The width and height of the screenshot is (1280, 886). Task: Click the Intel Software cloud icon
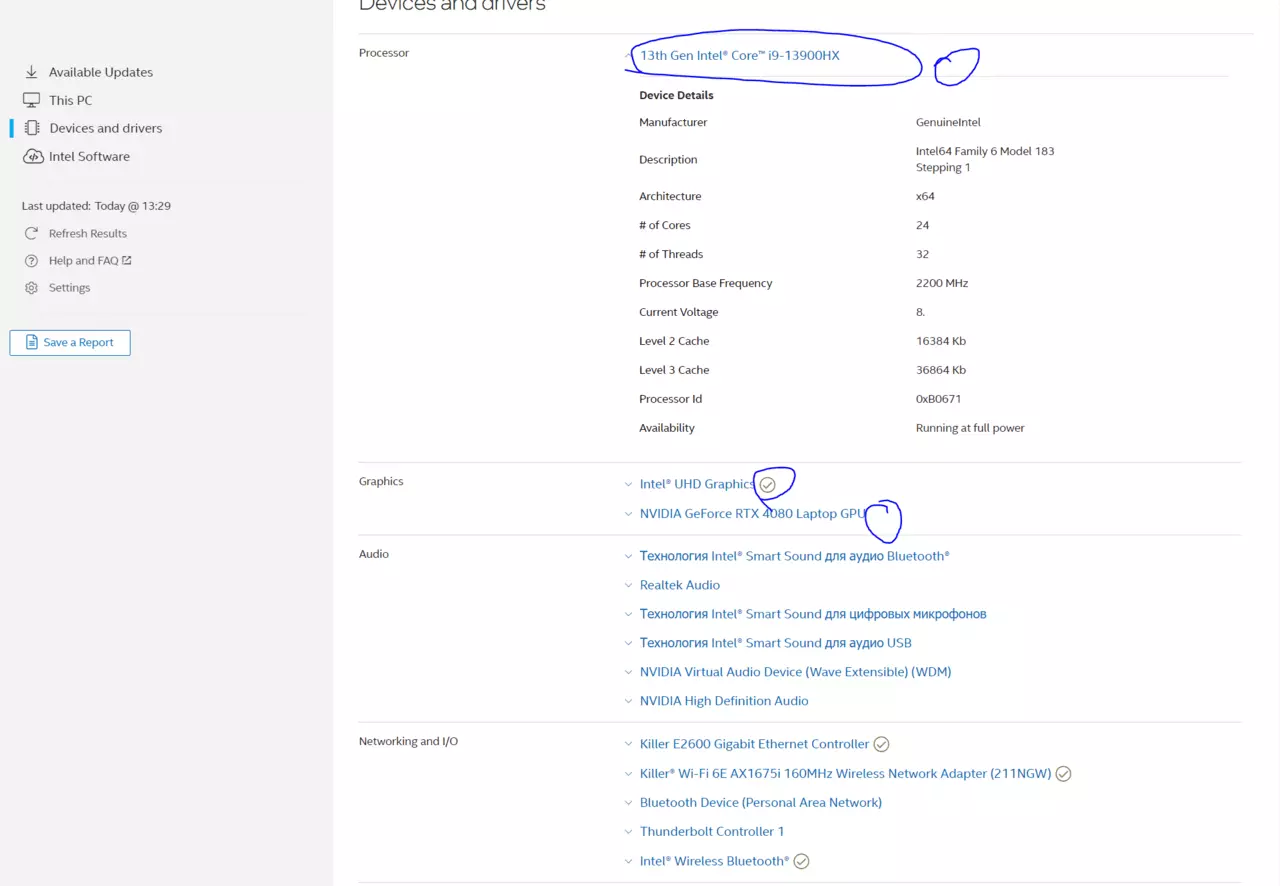(32, 156)
